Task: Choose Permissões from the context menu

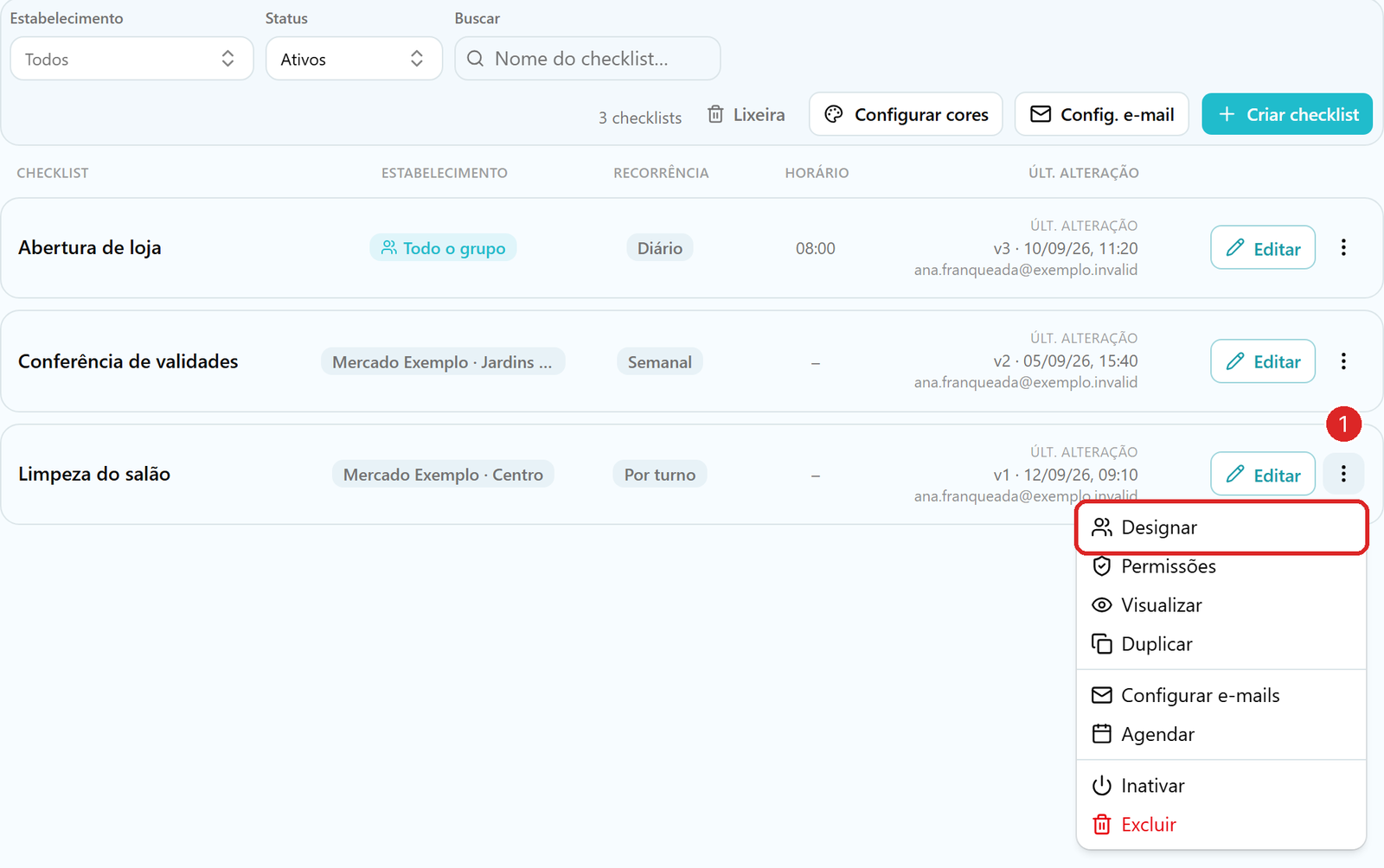Action: [x=1221, y=566]
